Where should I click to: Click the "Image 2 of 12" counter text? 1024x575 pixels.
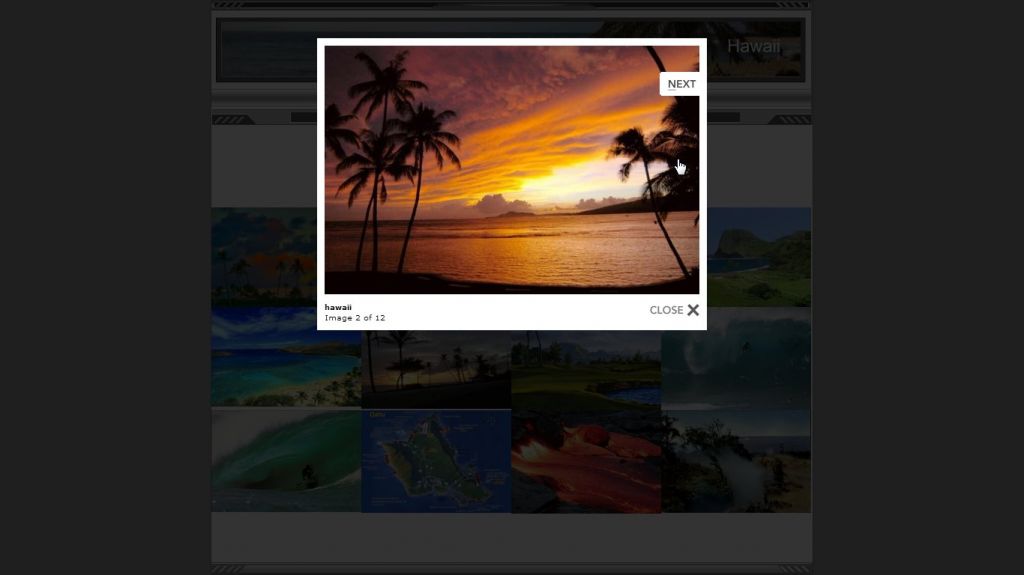pyautogui.click(x=355, y=318)
